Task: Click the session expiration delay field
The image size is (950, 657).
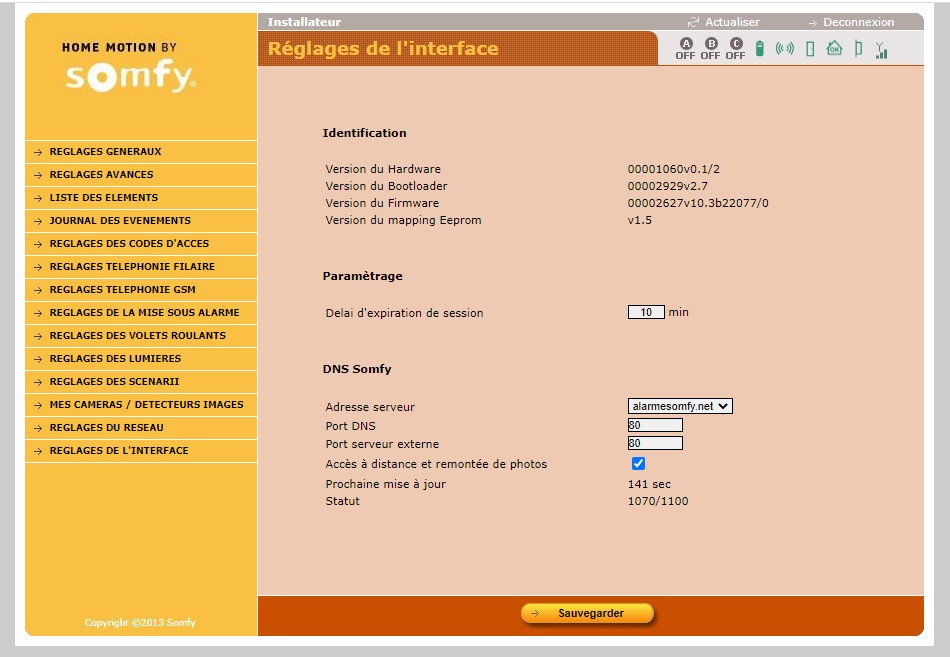Action: (646, 312)
